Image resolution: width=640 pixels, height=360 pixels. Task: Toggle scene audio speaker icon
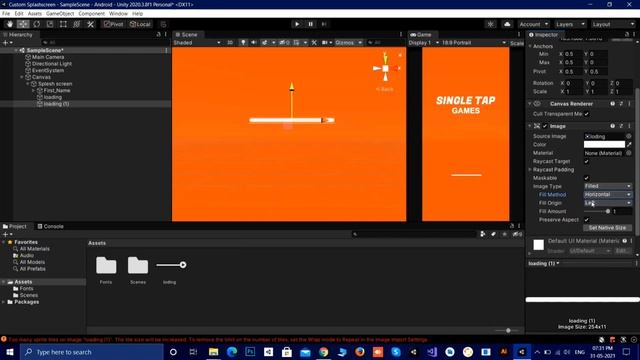(253, 42)
